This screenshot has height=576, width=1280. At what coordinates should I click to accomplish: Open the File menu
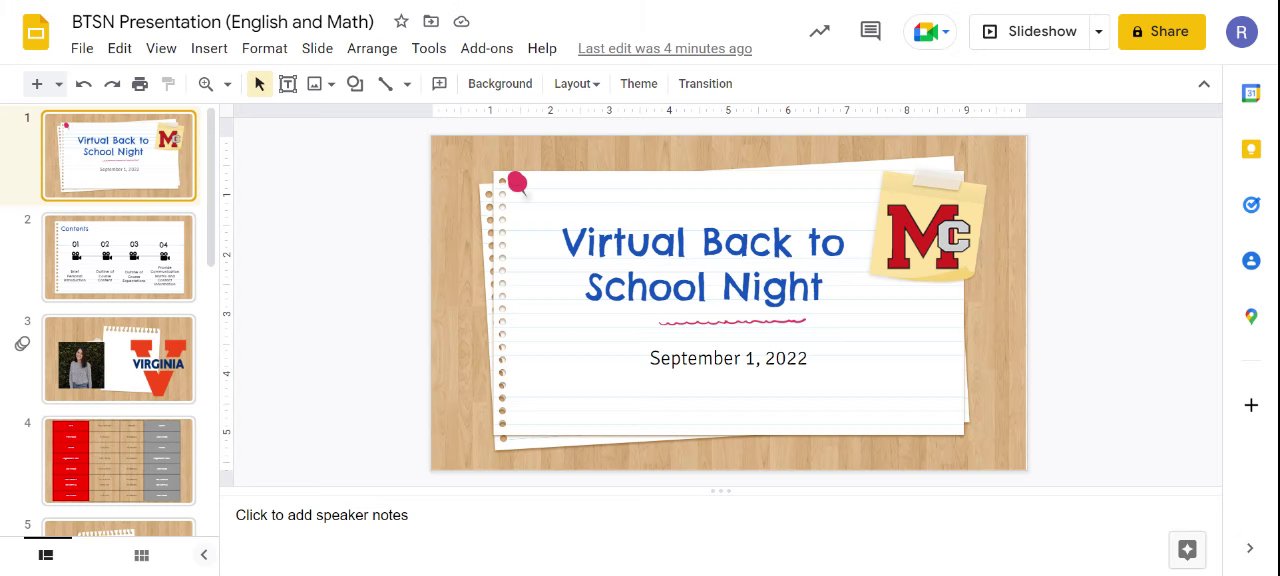tap(82, 48)
